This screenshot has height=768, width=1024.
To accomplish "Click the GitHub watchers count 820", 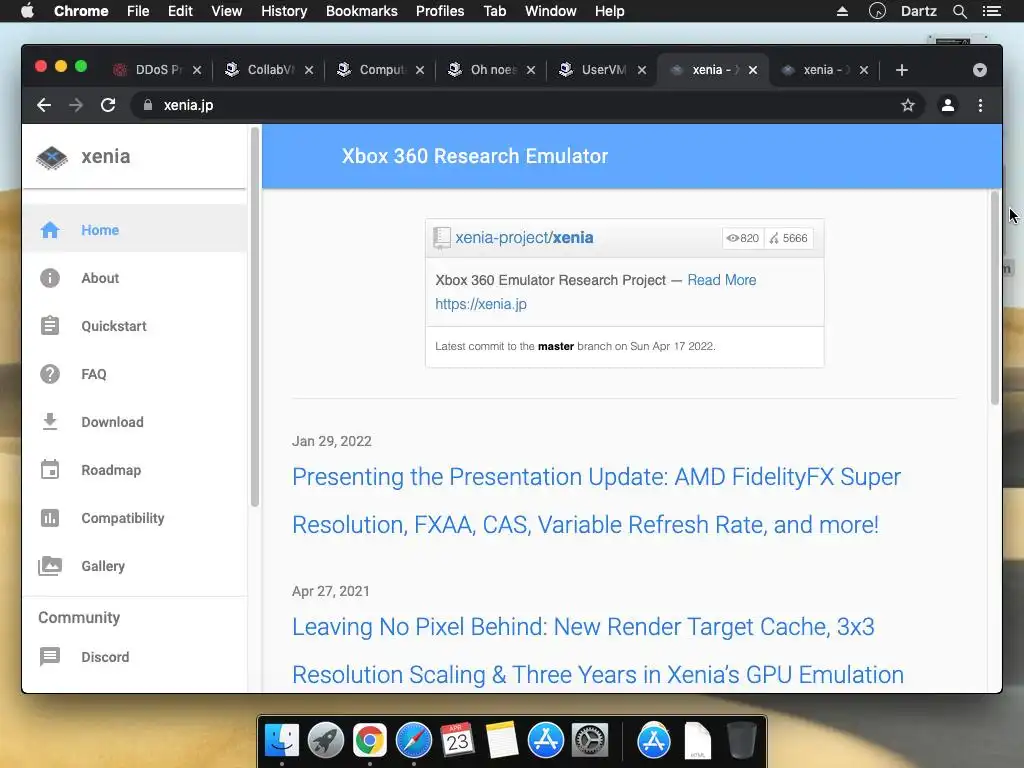I will click(x=743, y=238).
